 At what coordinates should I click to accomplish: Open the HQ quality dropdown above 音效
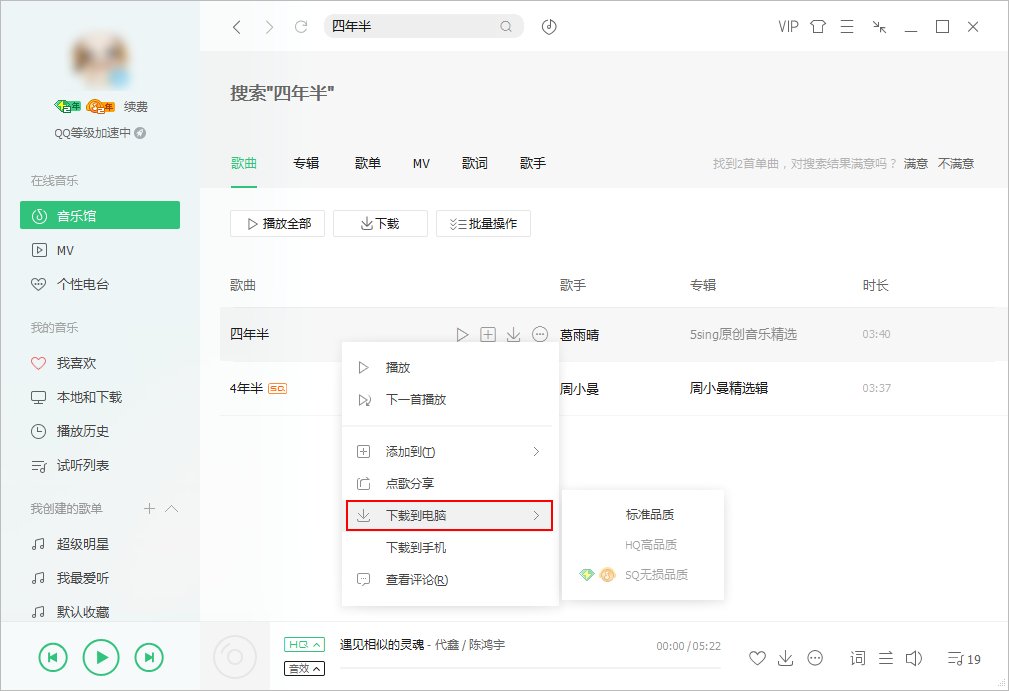coord(303,643)
